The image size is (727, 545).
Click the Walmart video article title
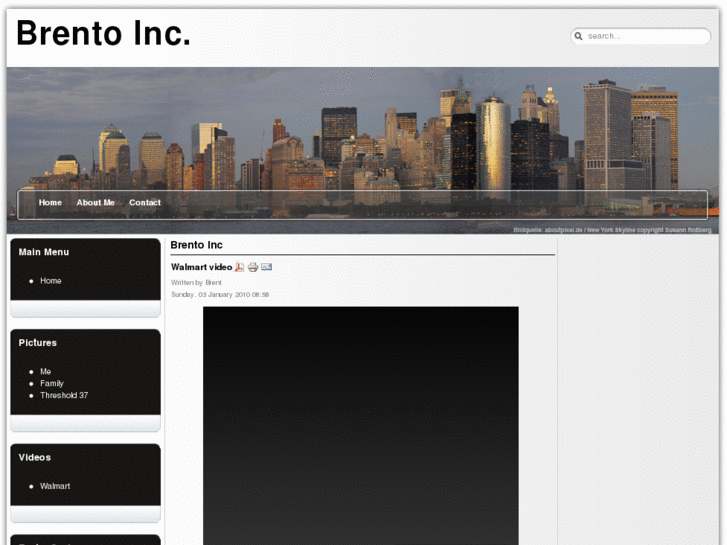coord(201,267)
